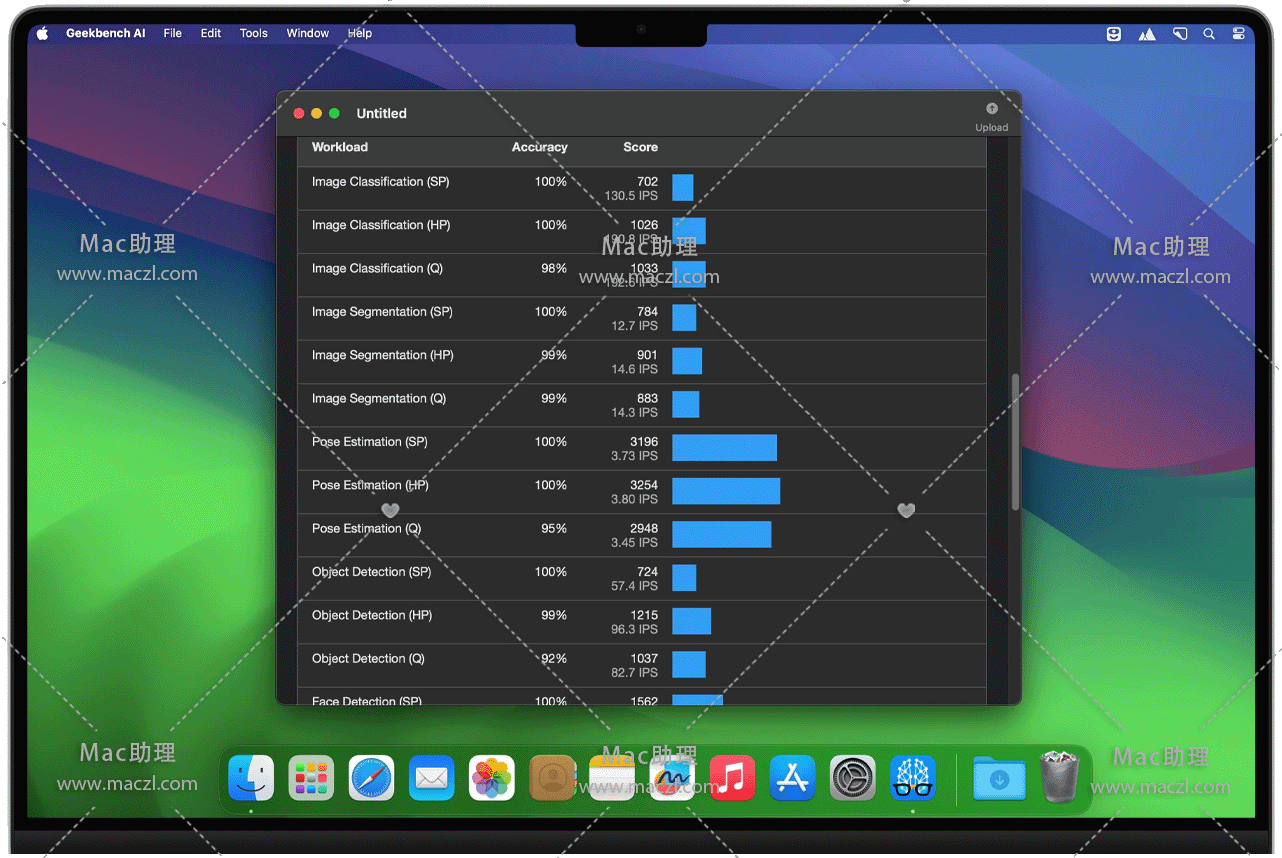The height and width of the screenshot is (858, 1282).
Task: Open Finder from the Dock
Action: (x=251, y=778)
